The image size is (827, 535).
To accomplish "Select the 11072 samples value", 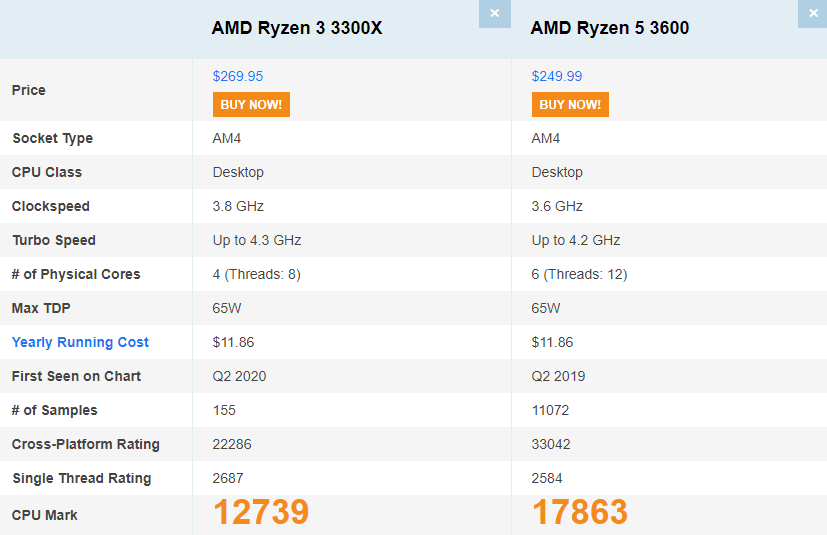I will tap(551, 410).
